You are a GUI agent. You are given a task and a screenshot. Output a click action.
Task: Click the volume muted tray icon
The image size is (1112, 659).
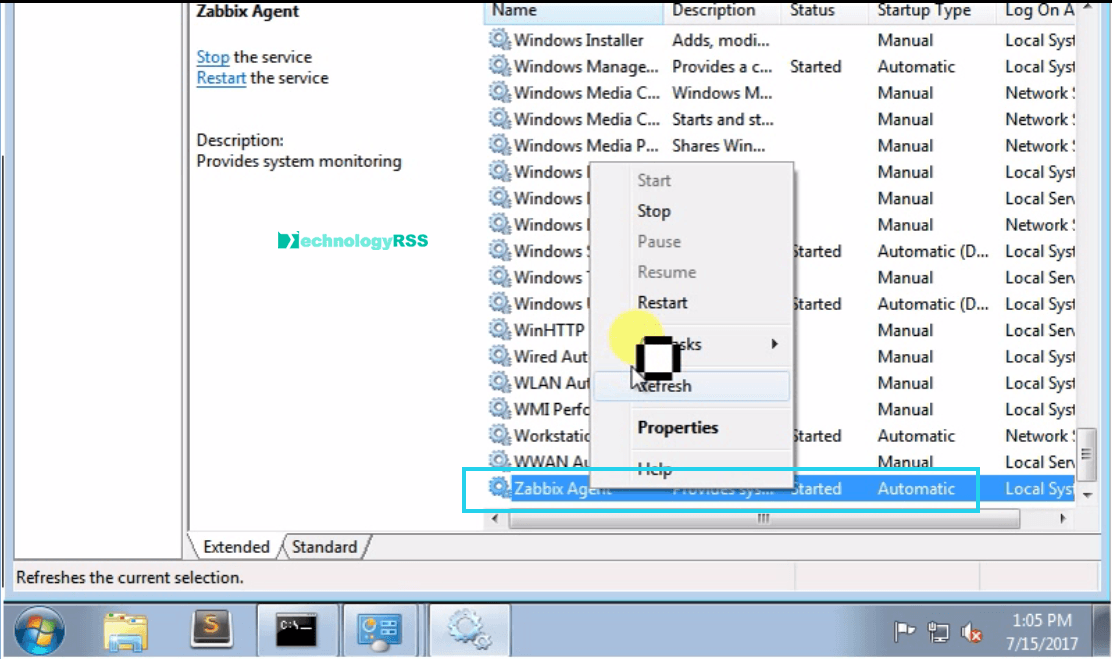click(970, 631)
